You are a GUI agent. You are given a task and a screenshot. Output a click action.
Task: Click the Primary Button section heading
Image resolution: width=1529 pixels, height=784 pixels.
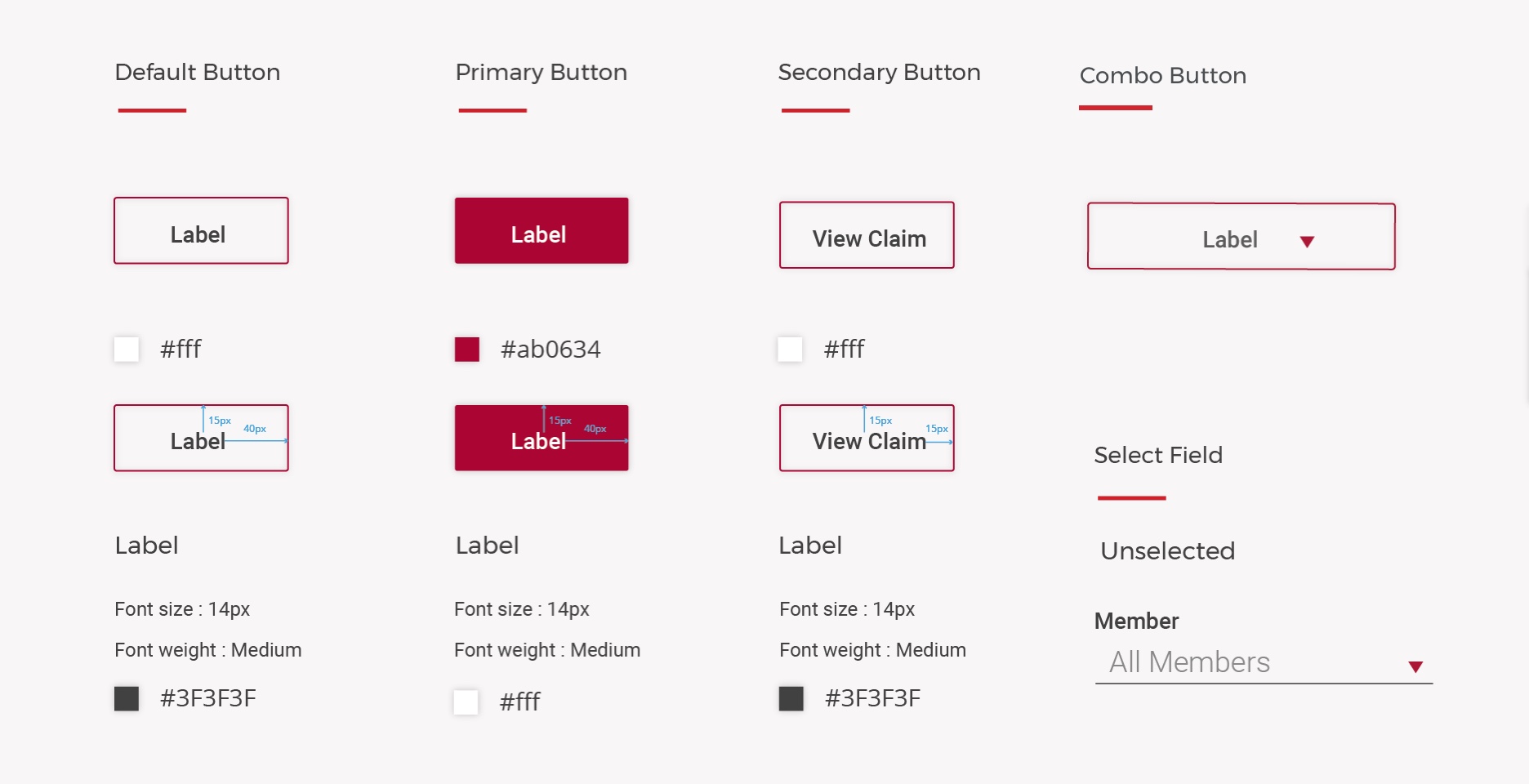(541, 73)
